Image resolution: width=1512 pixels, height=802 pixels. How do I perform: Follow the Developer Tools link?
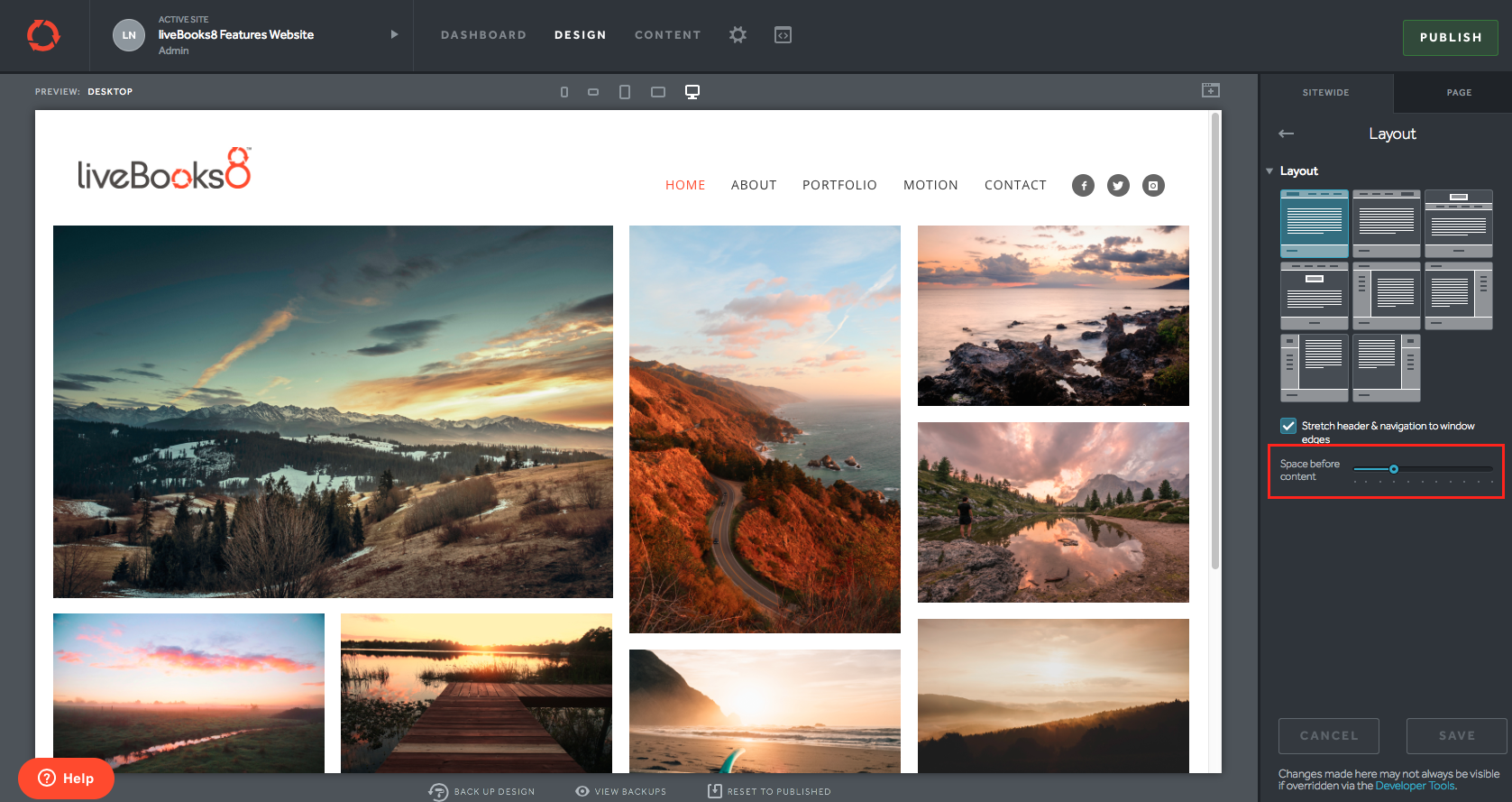(x=1414, y=786)
